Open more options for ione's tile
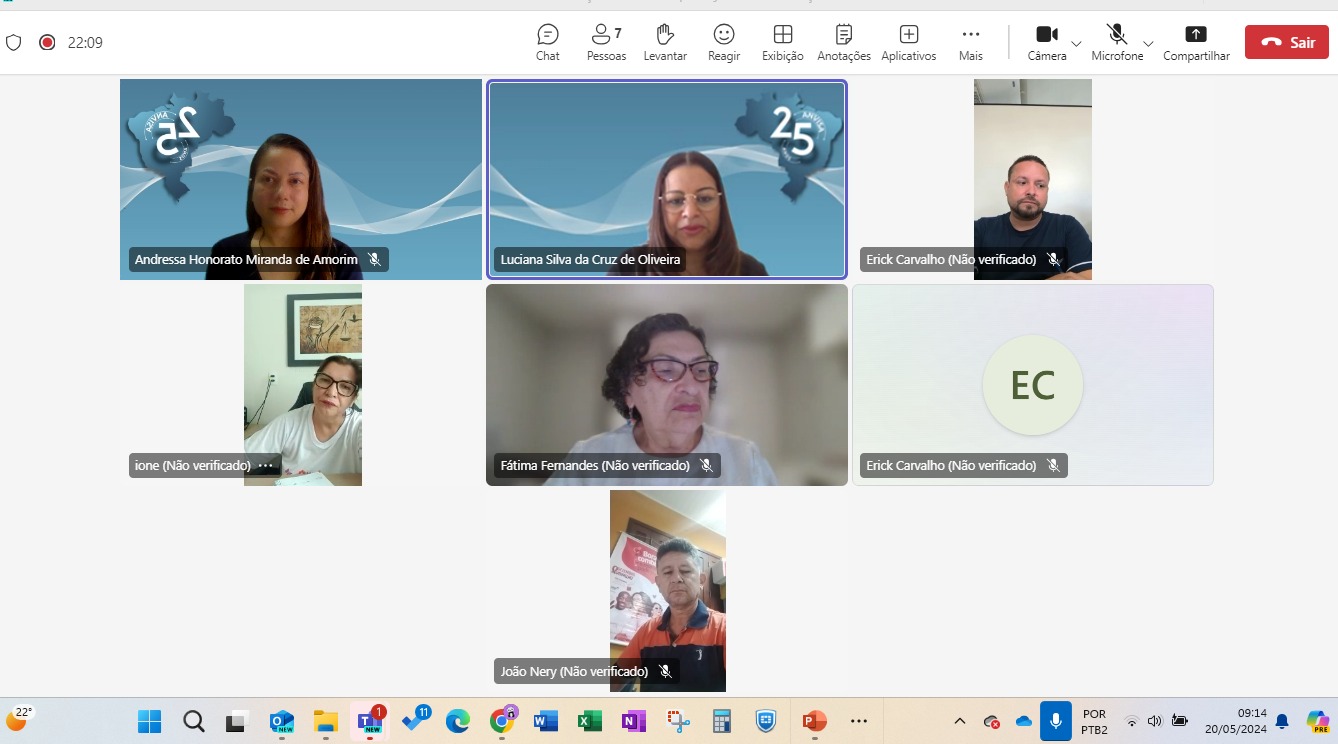This screenshot has width=1338, height=744. click(x=266, y=466)
